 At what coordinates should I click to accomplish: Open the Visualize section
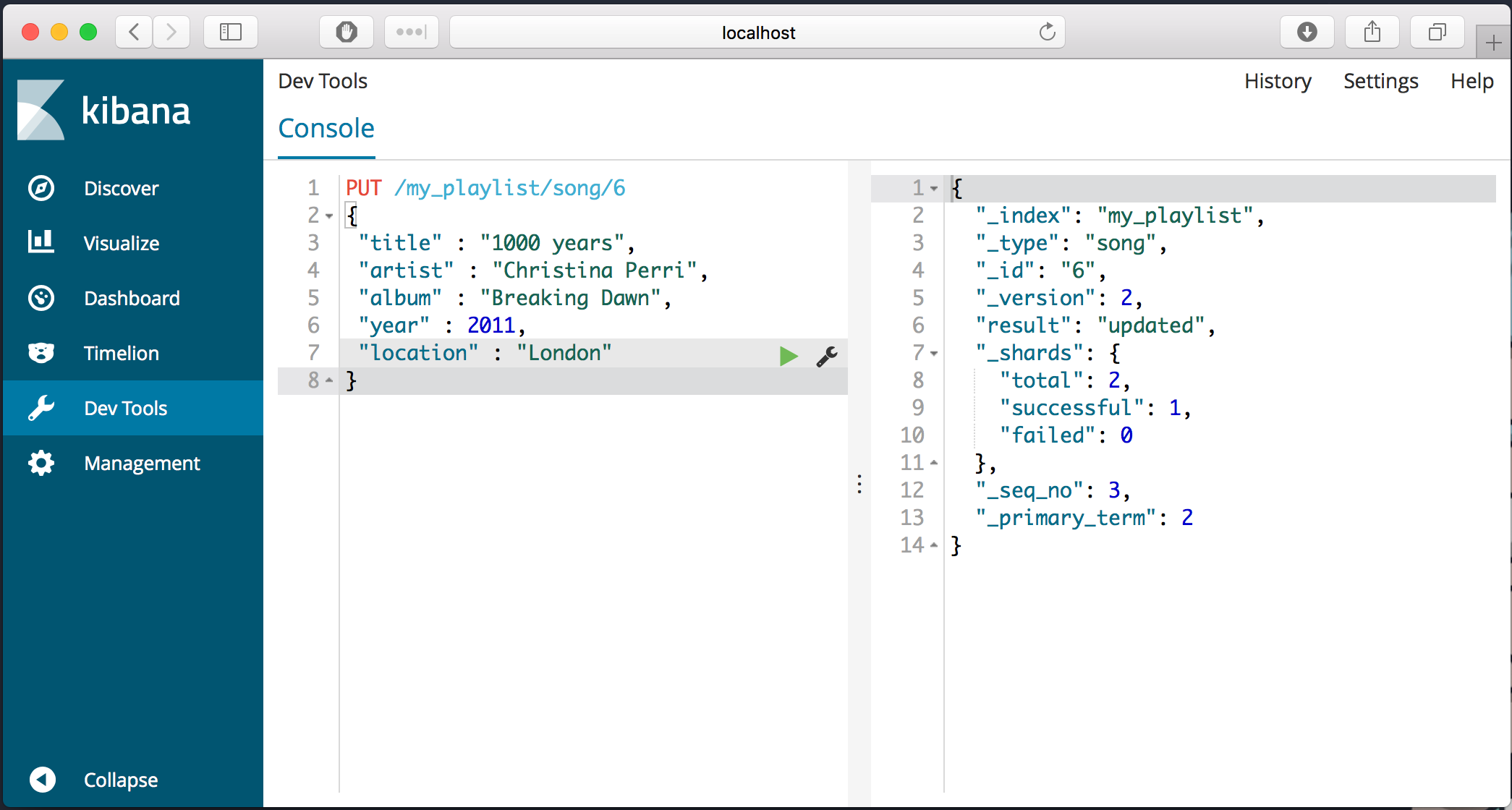click(122, 243)
